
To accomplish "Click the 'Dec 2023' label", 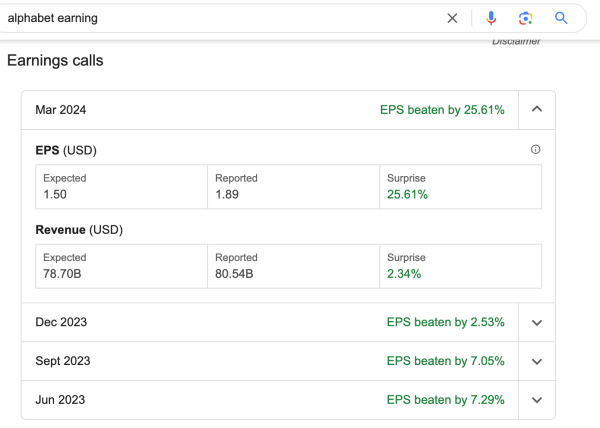I will tap(61, 322).
